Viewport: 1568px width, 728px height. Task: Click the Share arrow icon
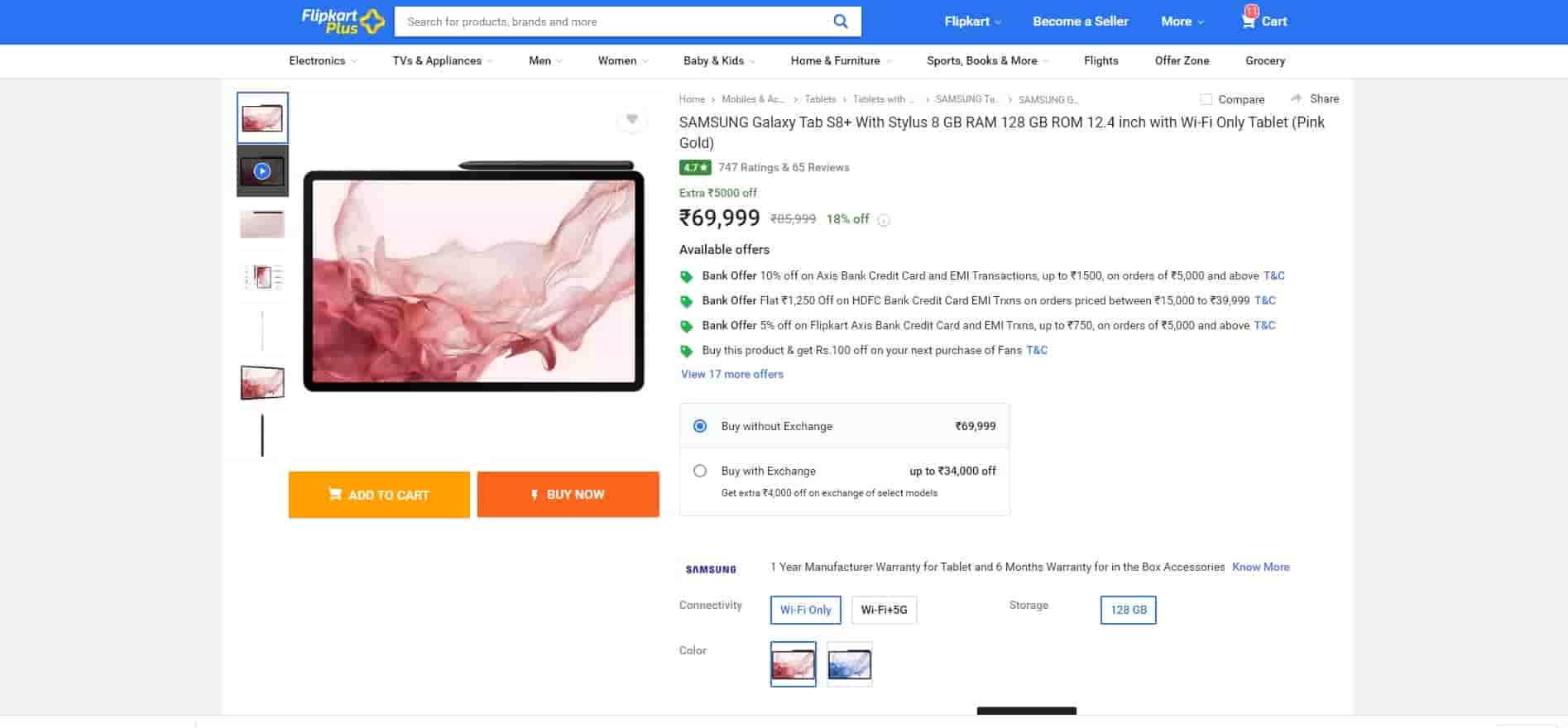pos(1297,98)
